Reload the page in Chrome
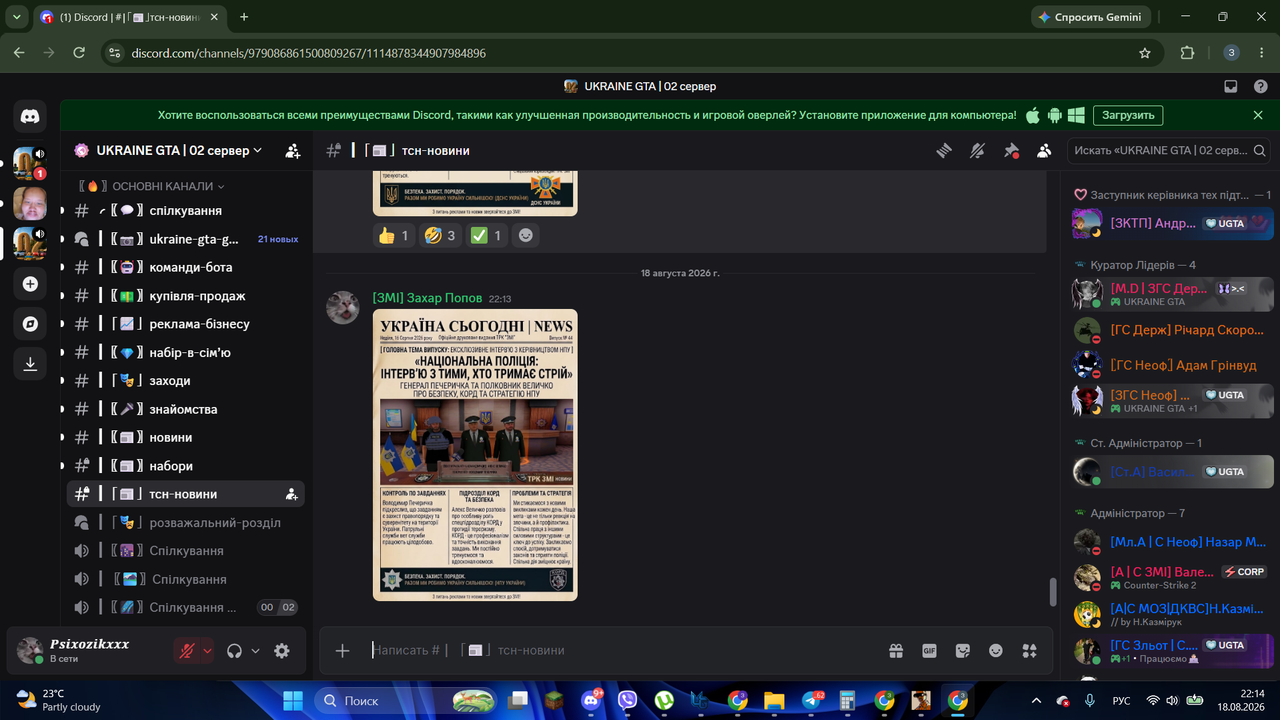This screenshot has width=1280, height=720. (77, 53)
